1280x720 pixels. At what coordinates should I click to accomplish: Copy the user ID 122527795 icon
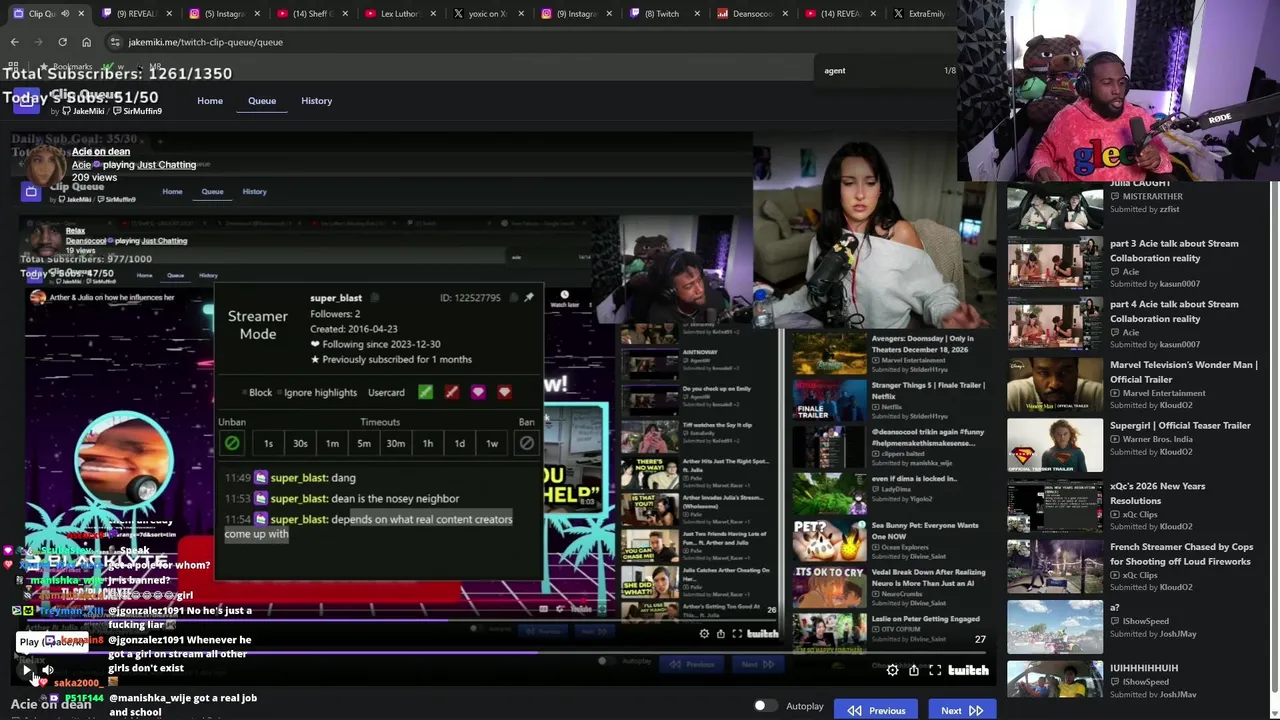click(513, 297)
